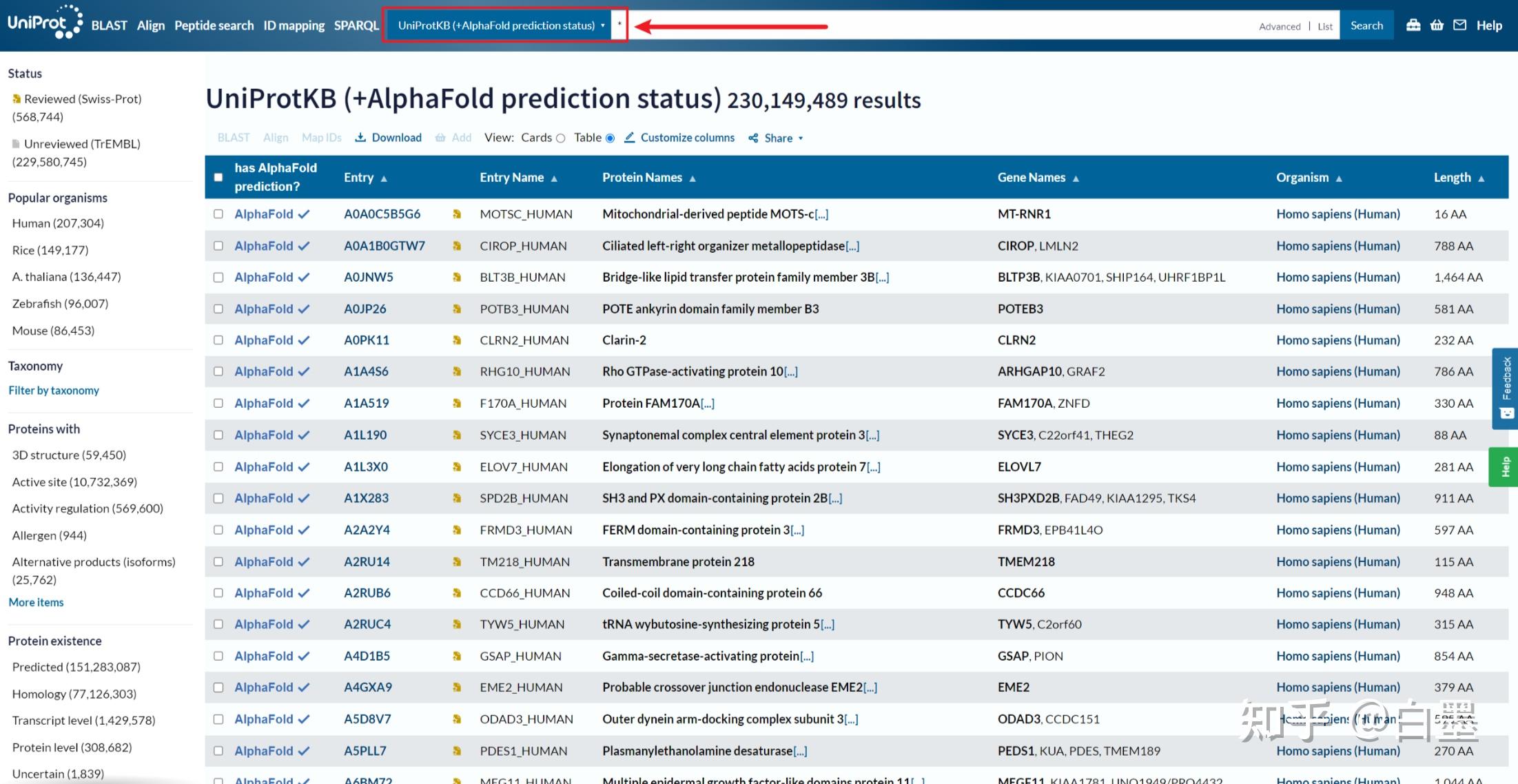This screenshot has width=1518, height=784.
Task: Click the envelope contact icon
Action: (1459, 25)
